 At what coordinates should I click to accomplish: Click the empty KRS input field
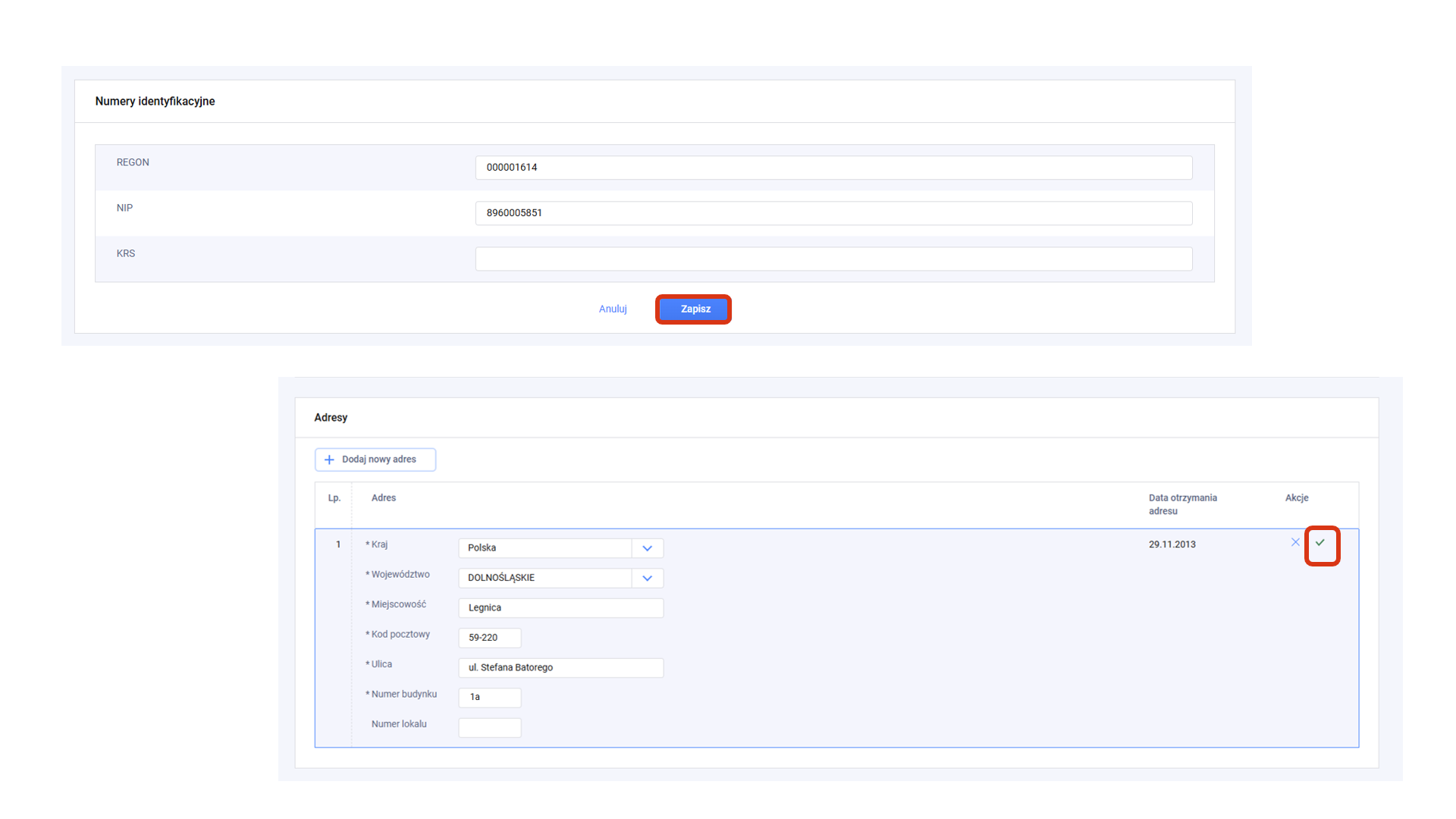coord(833,259)
